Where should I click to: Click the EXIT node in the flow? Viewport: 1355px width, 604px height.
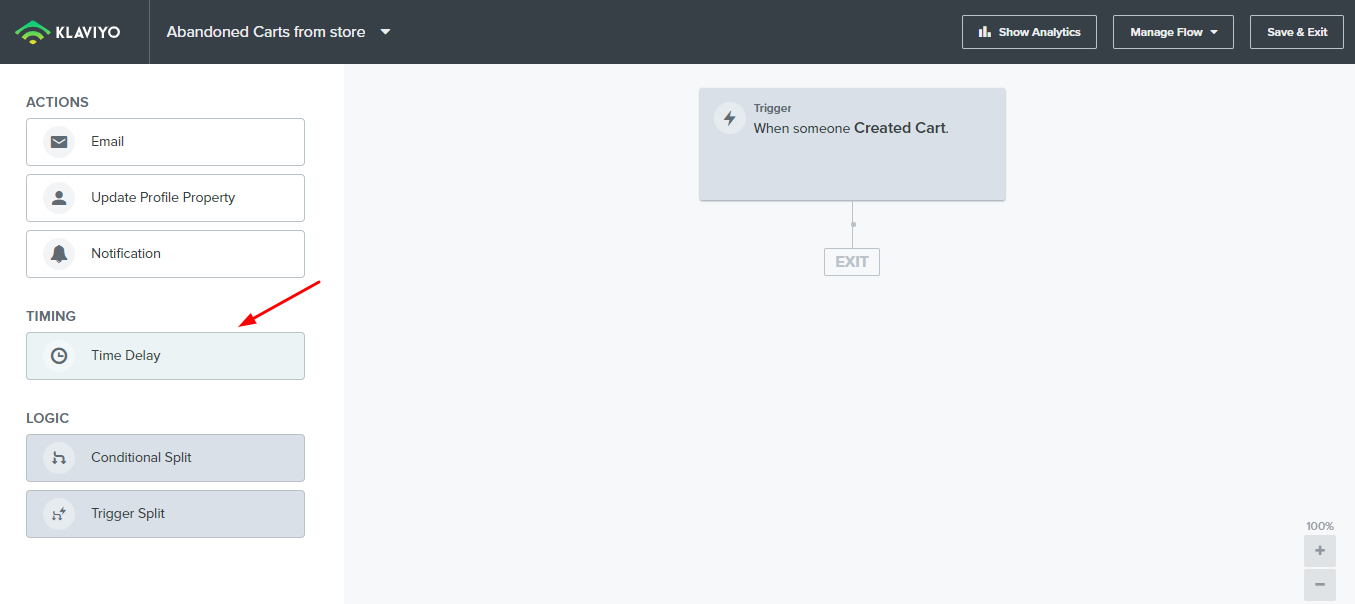[852, 262]
